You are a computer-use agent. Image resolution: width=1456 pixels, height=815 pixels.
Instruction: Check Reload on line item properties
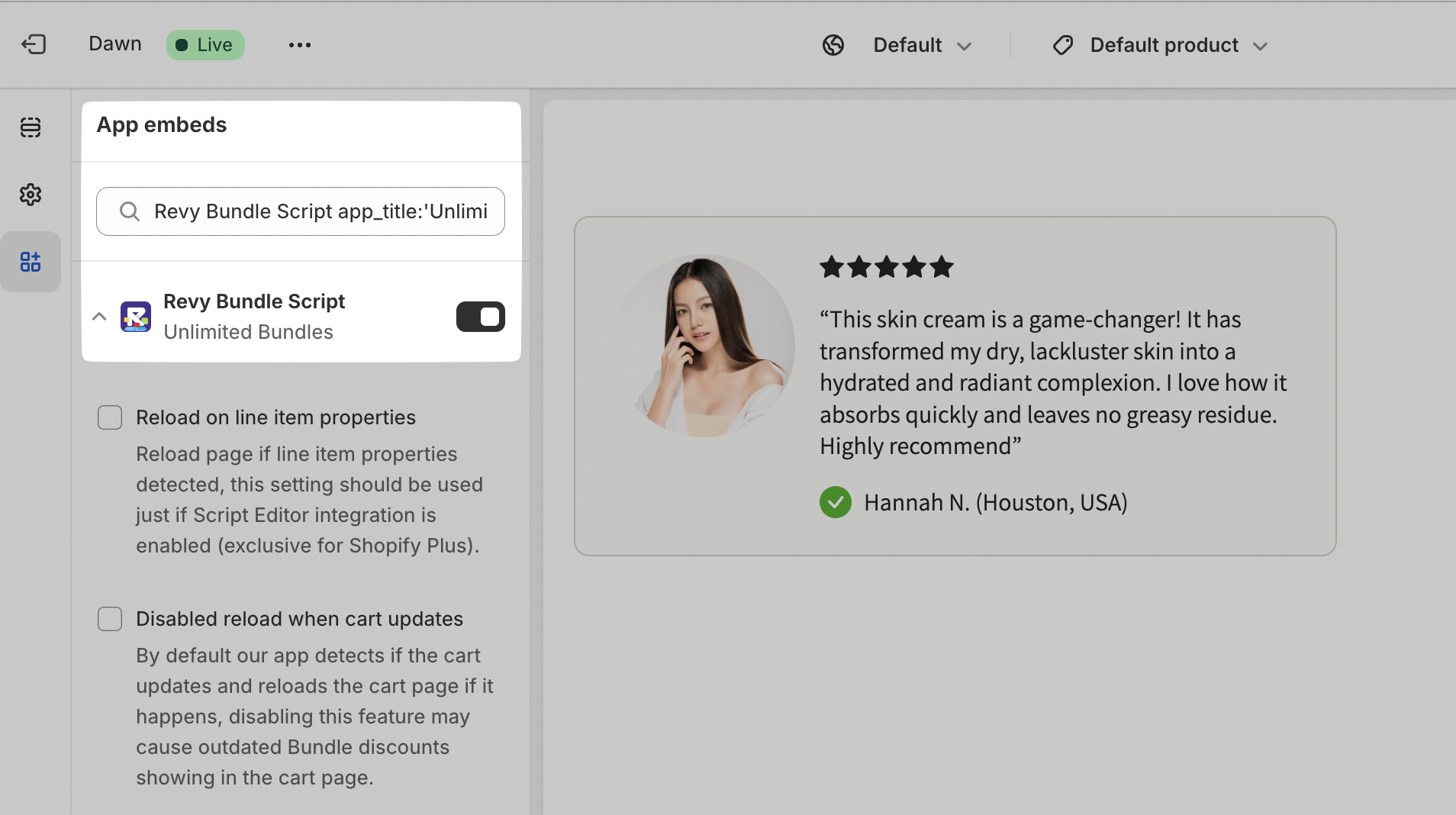click(110, 417)
